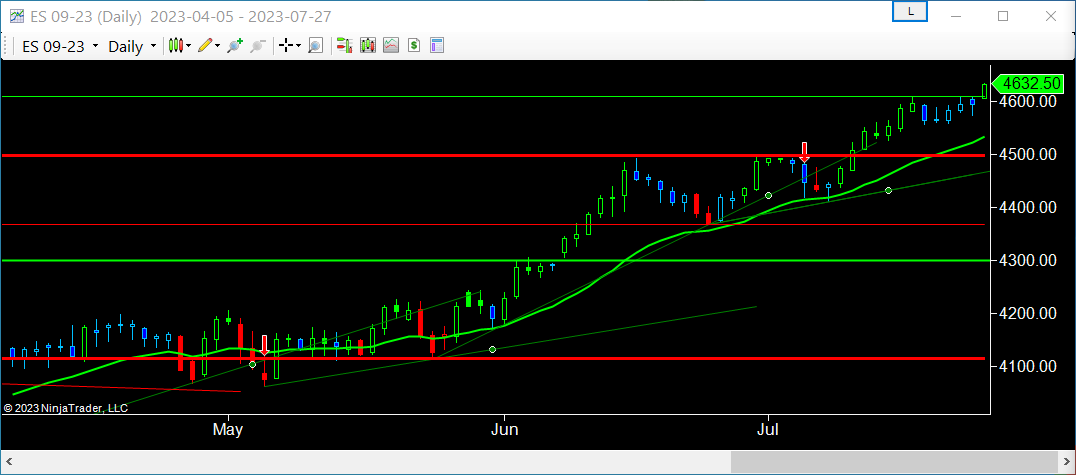The image size is (1076, 475).
Task: Open the ES 09-23 instrument selector
Action: pyautogui.click(x=60, y=46)
